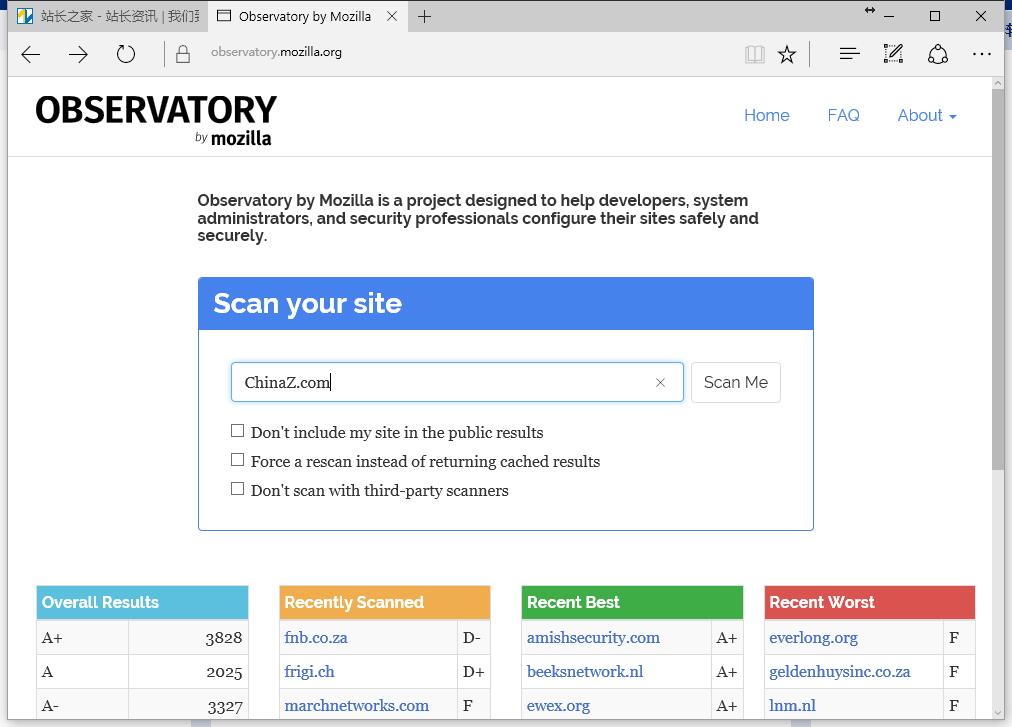This screenshot has width=1012, height=727.
Task: Go back with the browser back arrow
Action: coord(30,54)
